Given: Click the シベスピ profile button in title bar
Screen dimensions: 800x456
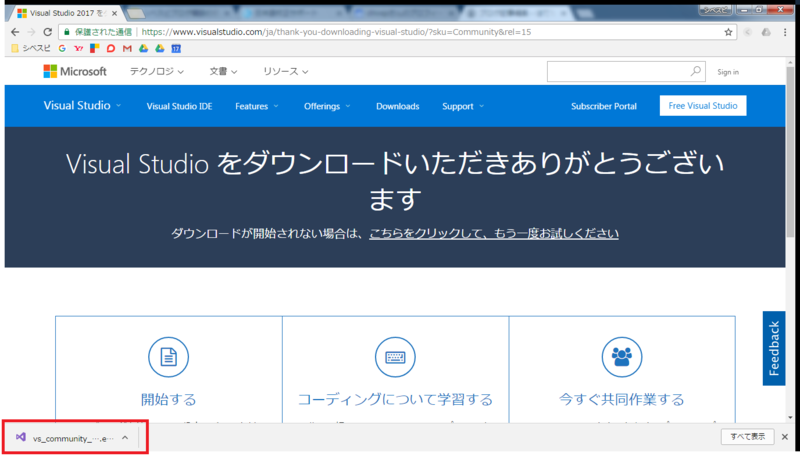Looking at the screenshot, I should [x=715, y=10].
